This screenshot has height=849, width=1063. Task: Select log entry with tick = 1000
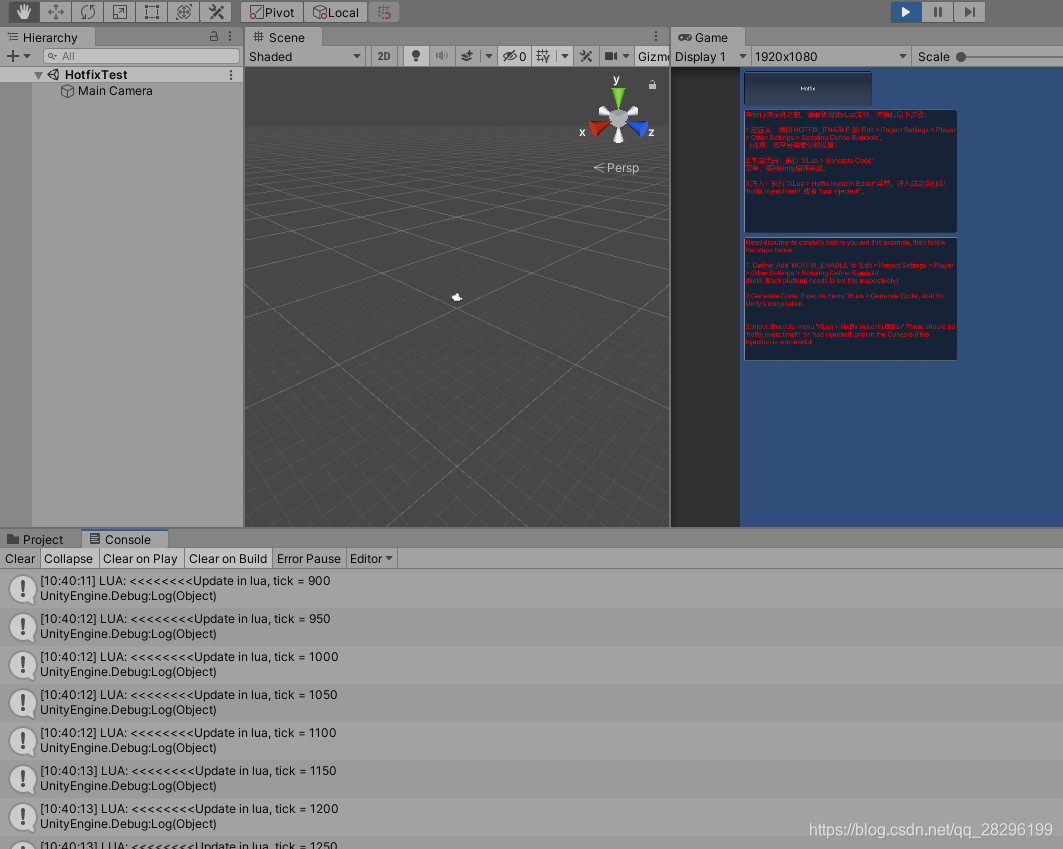pyautogui.click(x=532, y=665)
